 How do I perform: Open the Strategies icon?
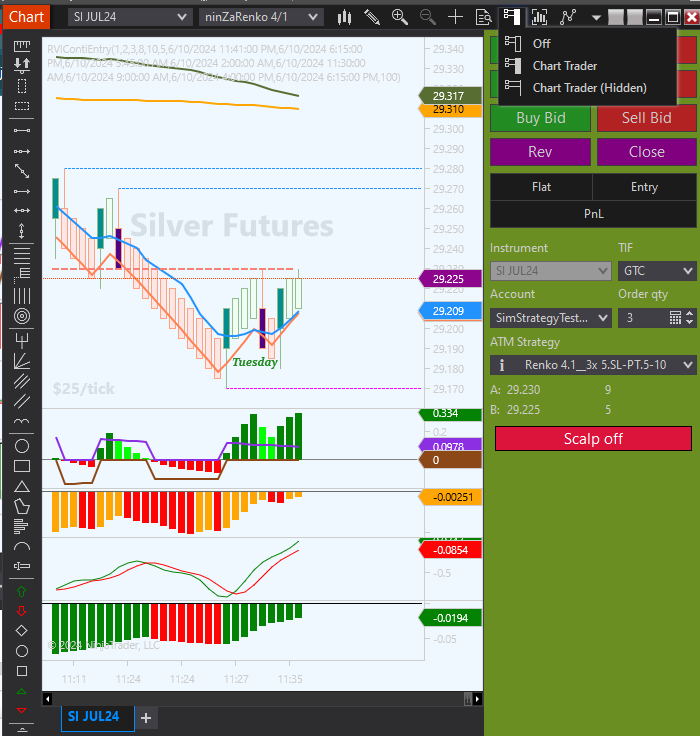pos(568,17)
